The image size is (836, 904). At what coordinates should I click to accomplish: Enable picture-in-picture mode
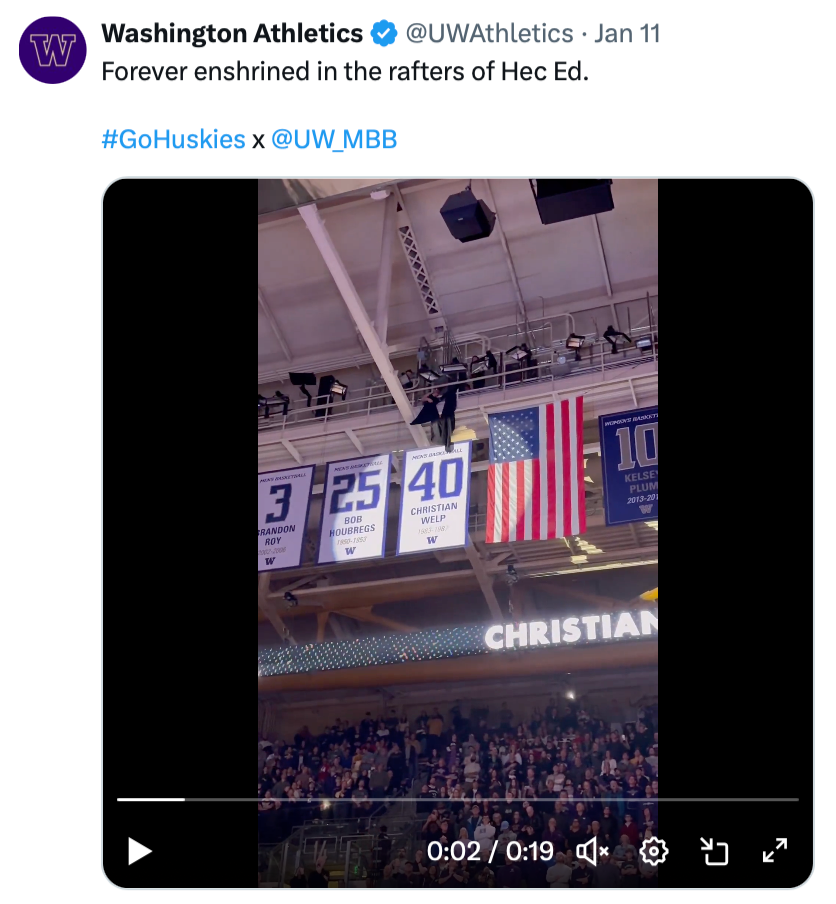tap(714, 851)
